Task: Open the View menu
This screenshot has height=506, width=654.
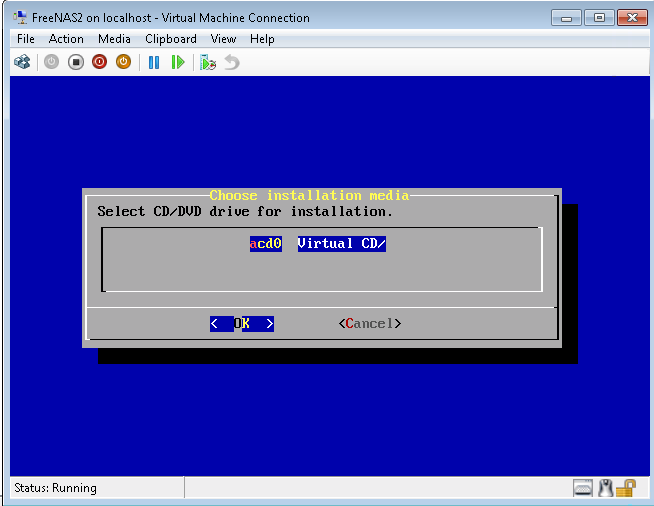Action: pyautogui.click(x=223, y=39)
